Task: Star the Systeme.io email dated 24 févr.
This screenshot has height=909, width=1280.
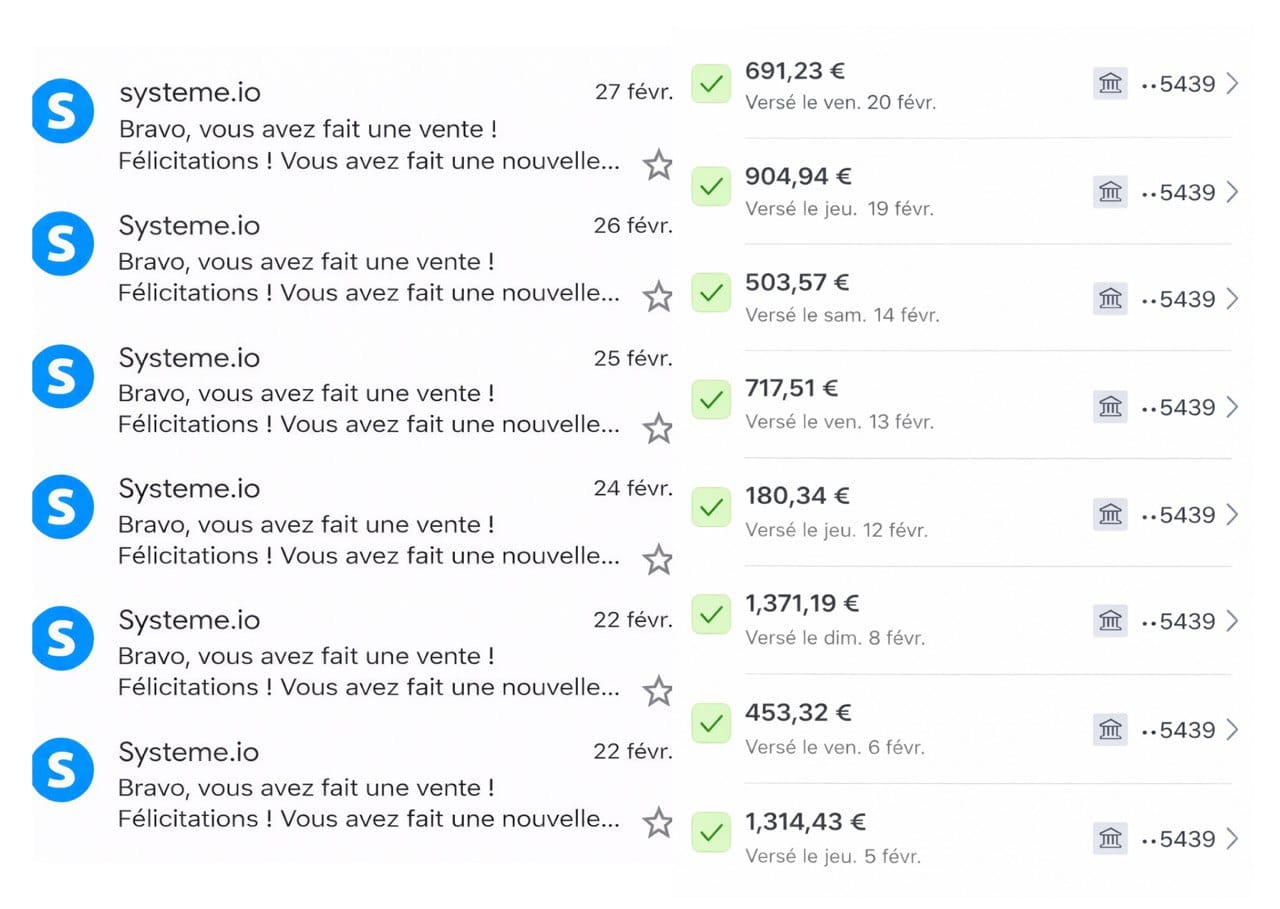Action: click(x=657, y=560)
